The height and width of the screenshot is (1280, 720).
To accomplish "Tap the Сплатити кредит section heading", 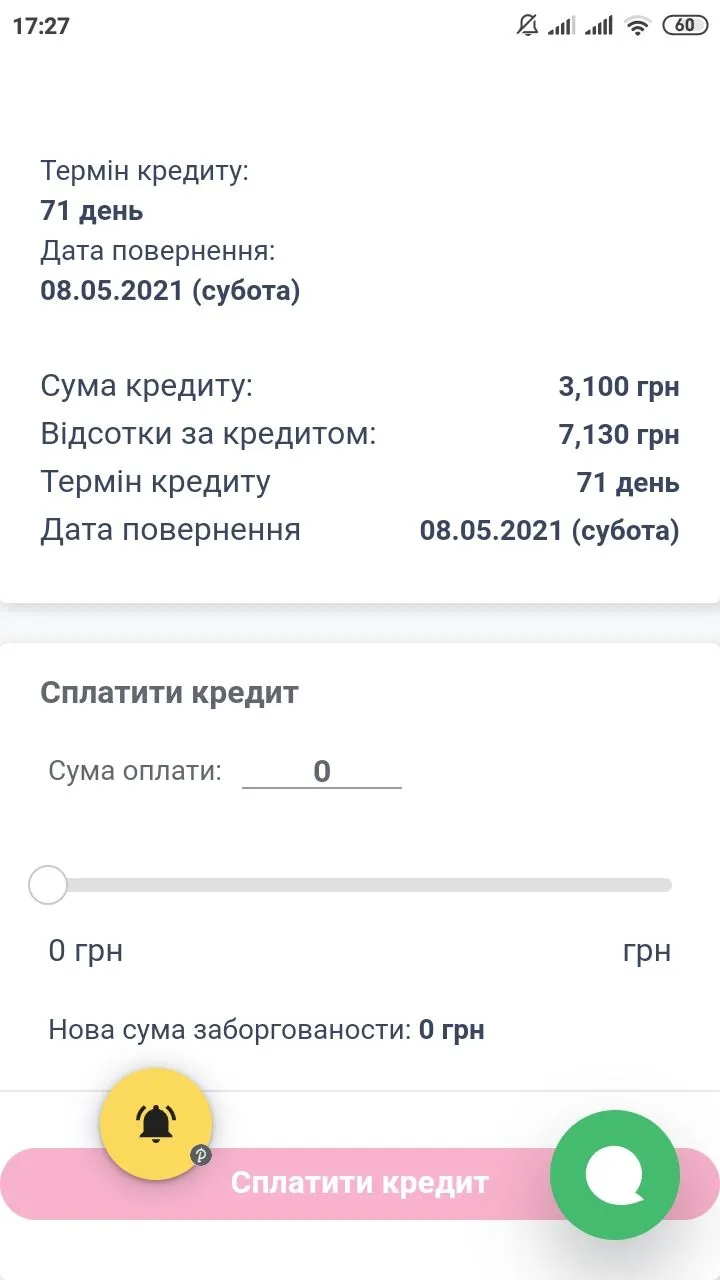I will (169, 693).
